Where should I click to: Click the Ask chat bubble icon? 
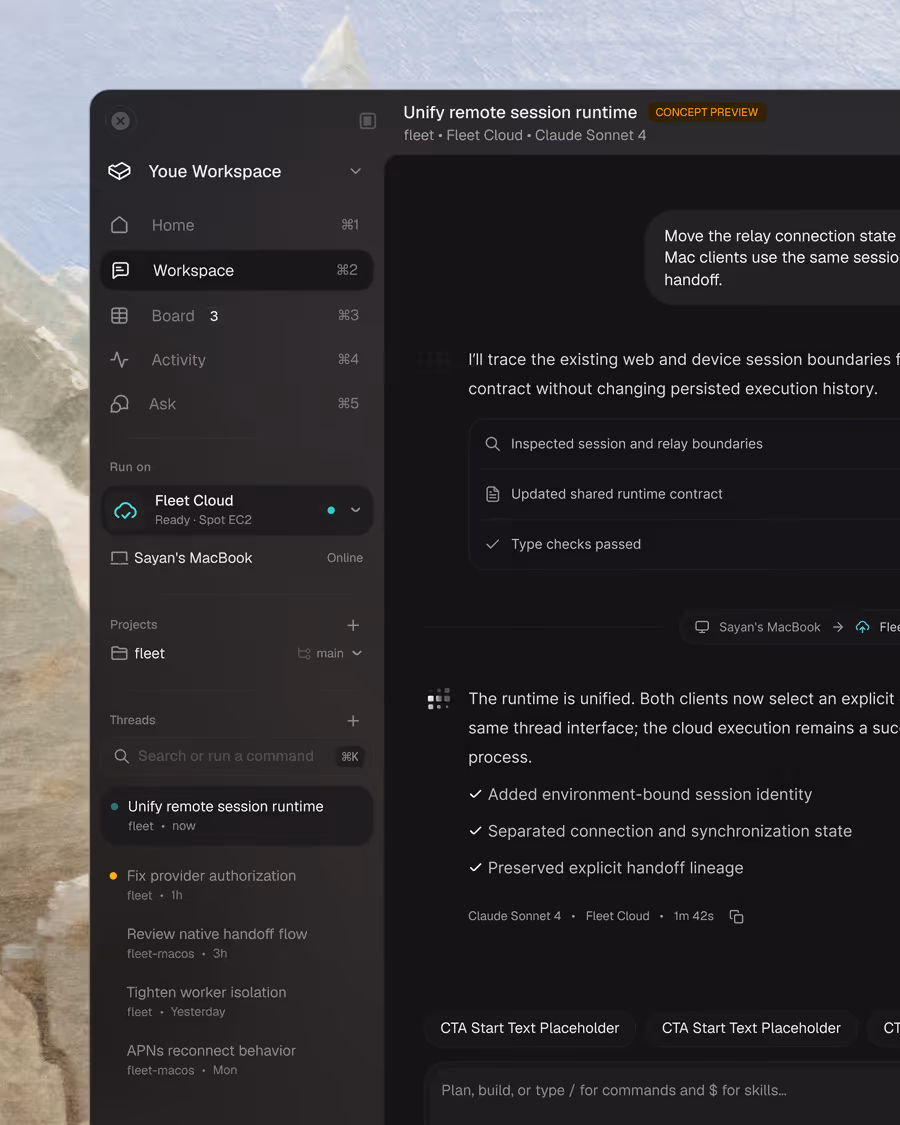point(120,404)
